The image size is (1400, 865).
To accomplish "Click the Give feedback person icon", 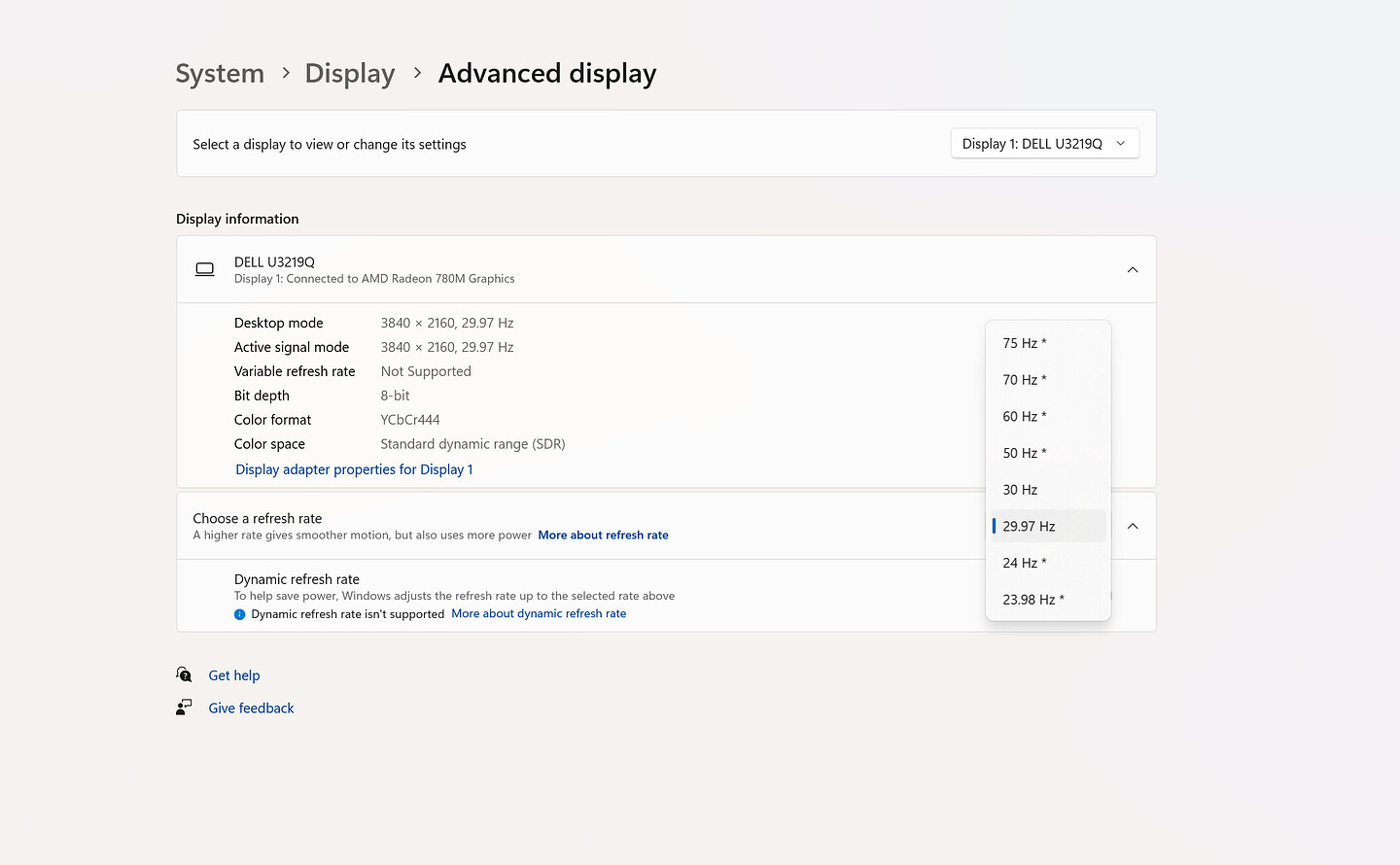I will pos(184,708).
